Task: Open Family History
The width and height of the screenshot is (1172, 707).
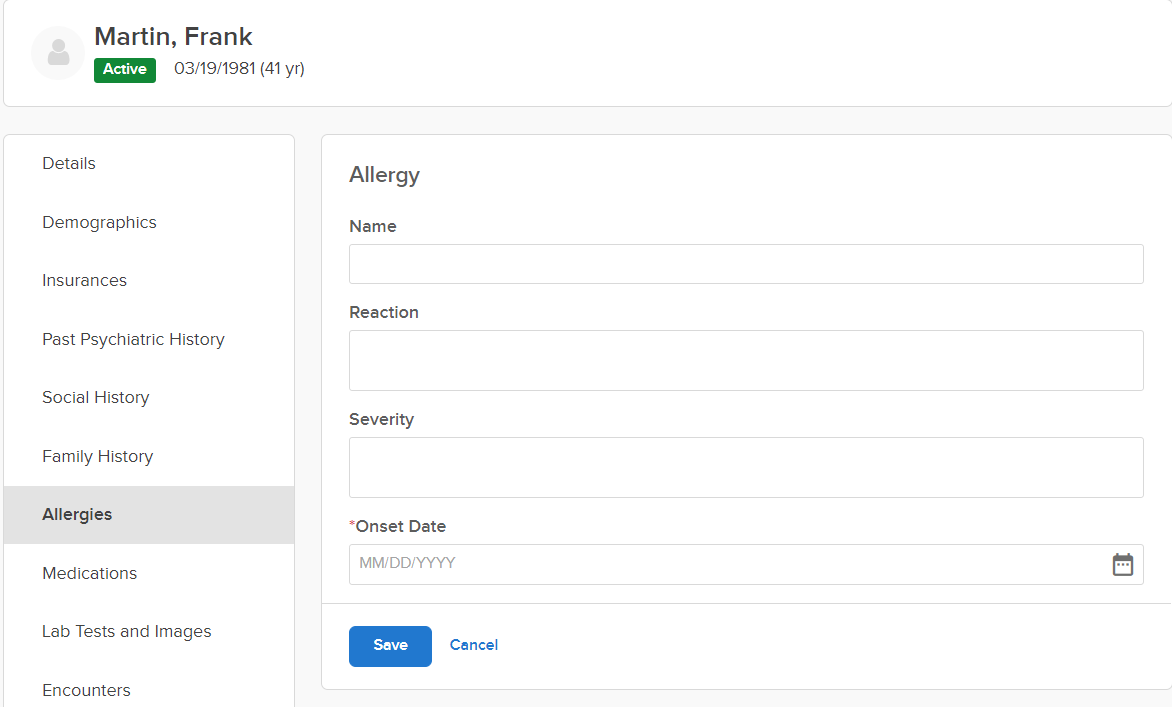Action: click(x=97, y=456)
